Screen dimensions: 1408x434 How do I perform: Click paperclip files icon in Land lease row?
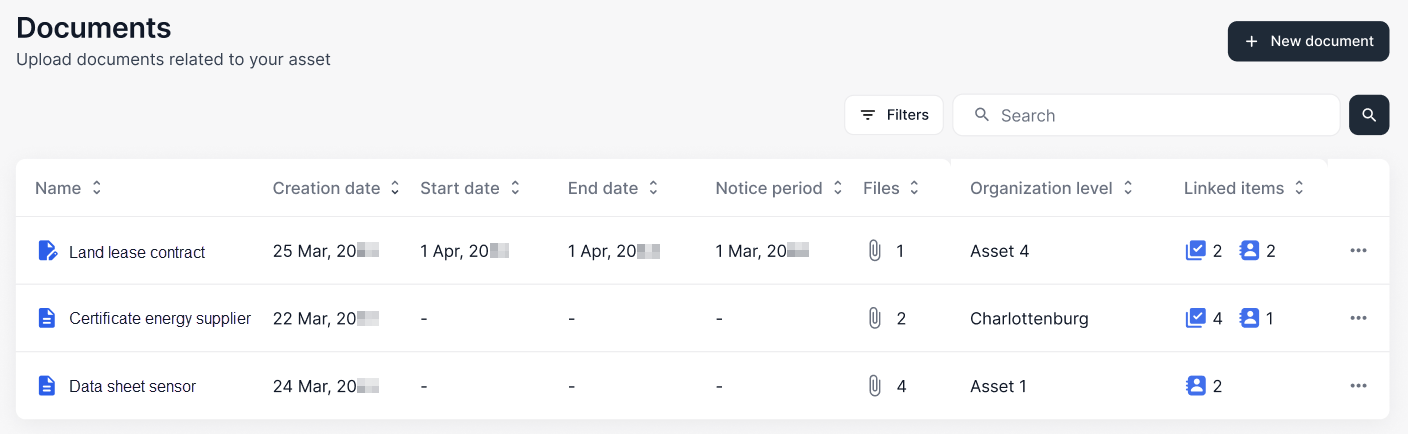875,250
